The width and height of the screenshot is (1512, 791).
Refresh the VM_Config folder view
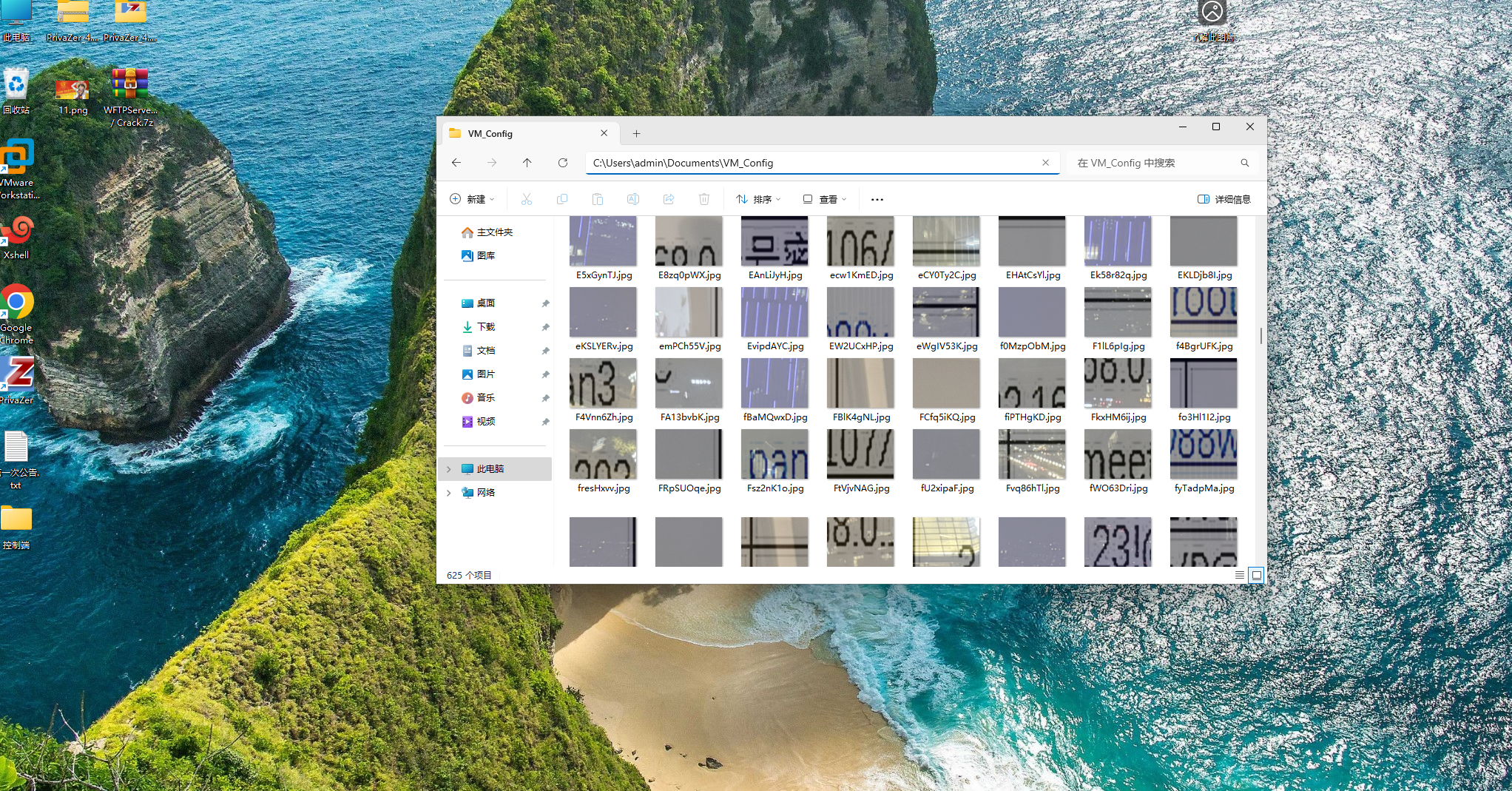[x=563, y=163]
